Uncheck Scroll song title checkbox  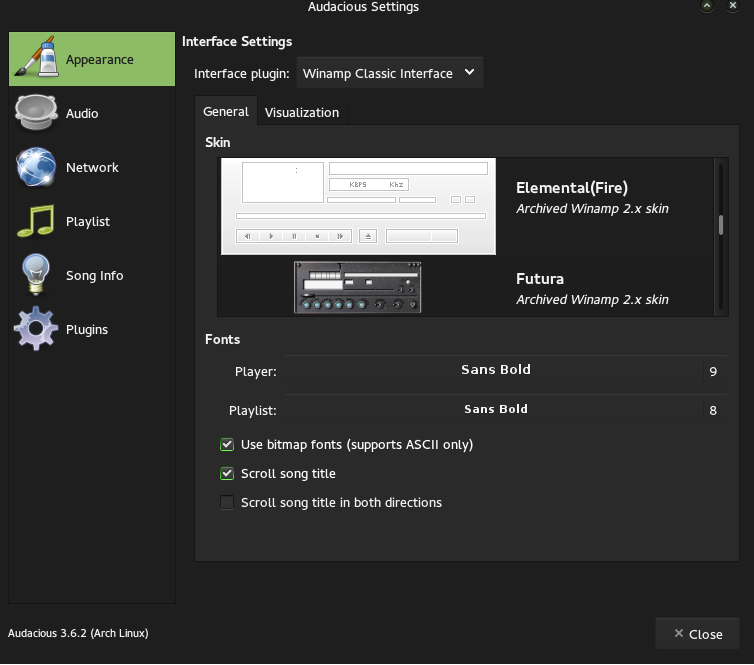point(227,474)
